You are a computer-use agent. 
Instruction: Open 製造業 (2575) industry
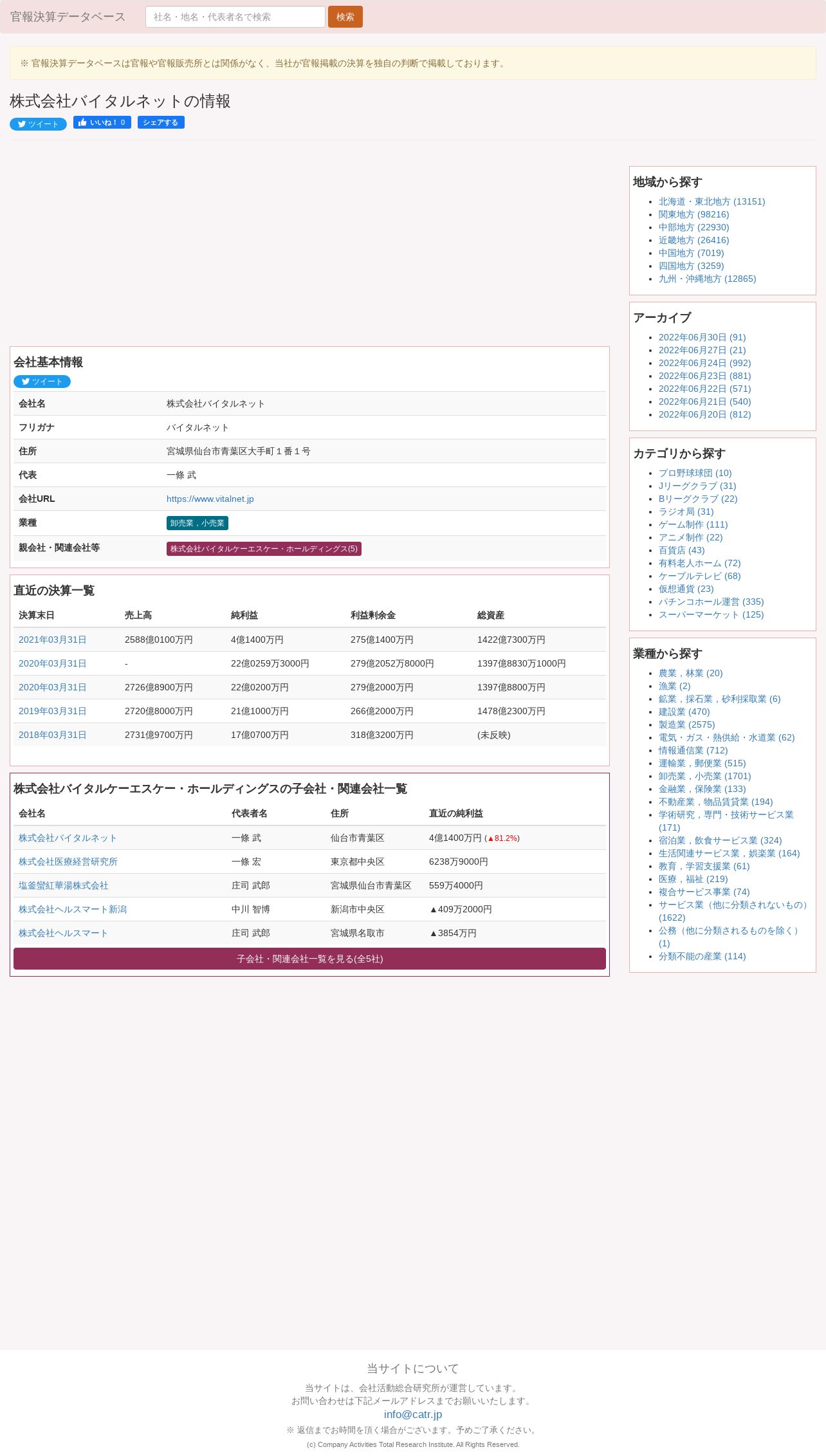tap(686, 724)
